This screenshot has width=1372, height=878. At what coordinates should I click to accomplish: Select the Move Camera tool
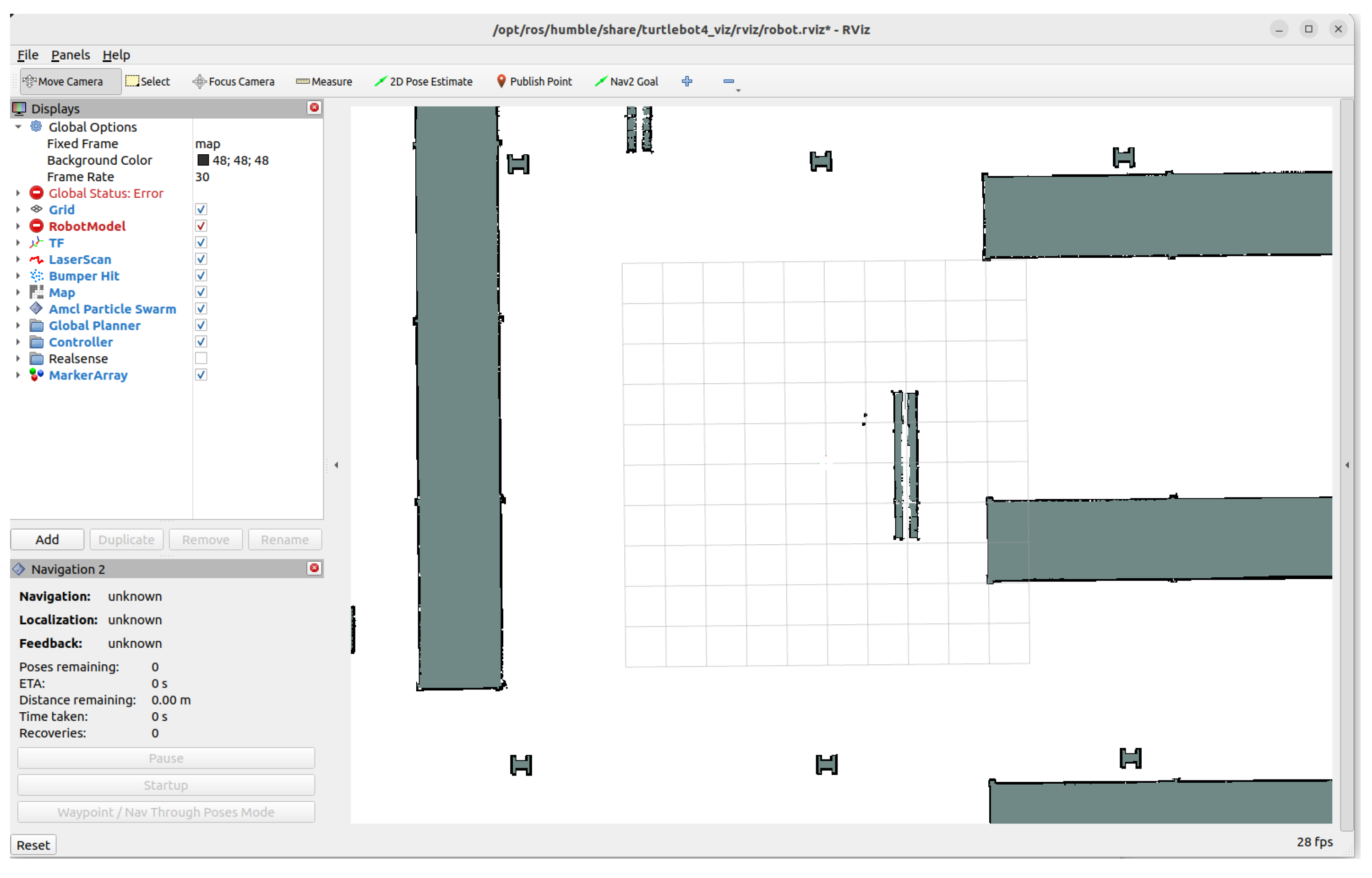64,81
